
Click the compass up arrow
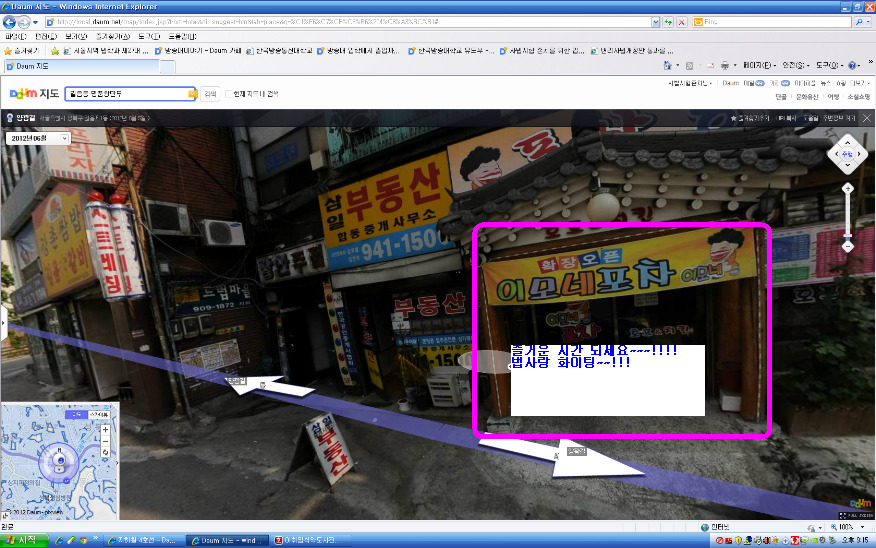848,143
